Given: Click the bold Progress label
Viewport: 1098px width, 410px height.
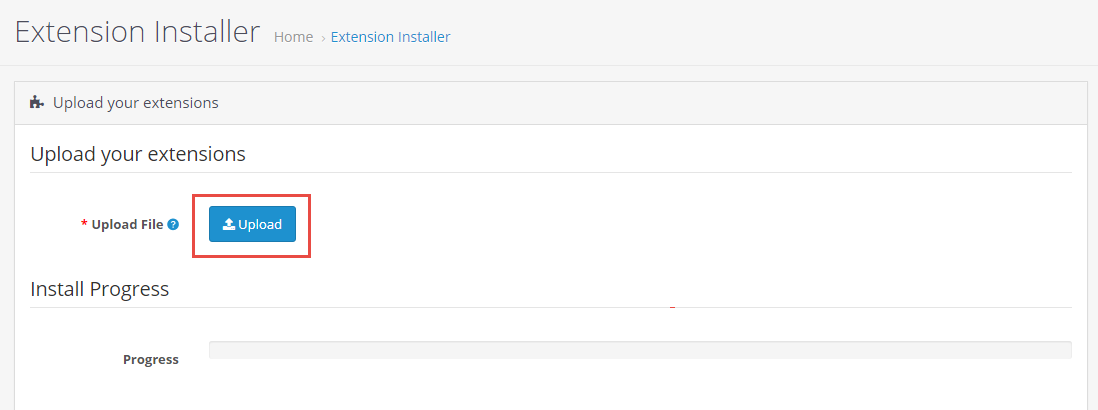Looking at the screenshot, I should click(x=151, y=360).
